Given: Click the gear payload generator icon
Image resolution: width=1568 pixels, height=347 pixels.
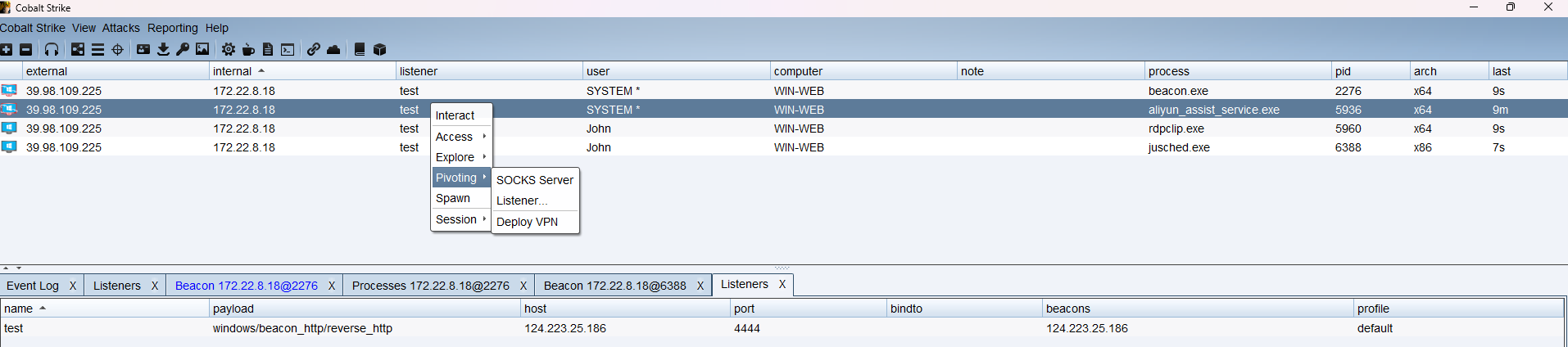Looking at the screenshot, I should (229, 50).
